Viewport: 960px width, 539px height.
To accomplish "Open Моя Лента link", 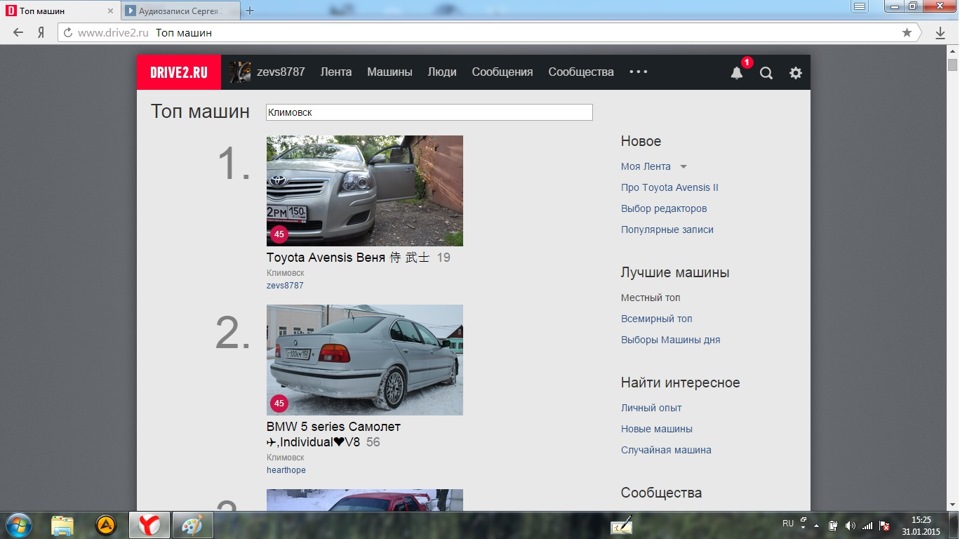I will click(646, 167).
